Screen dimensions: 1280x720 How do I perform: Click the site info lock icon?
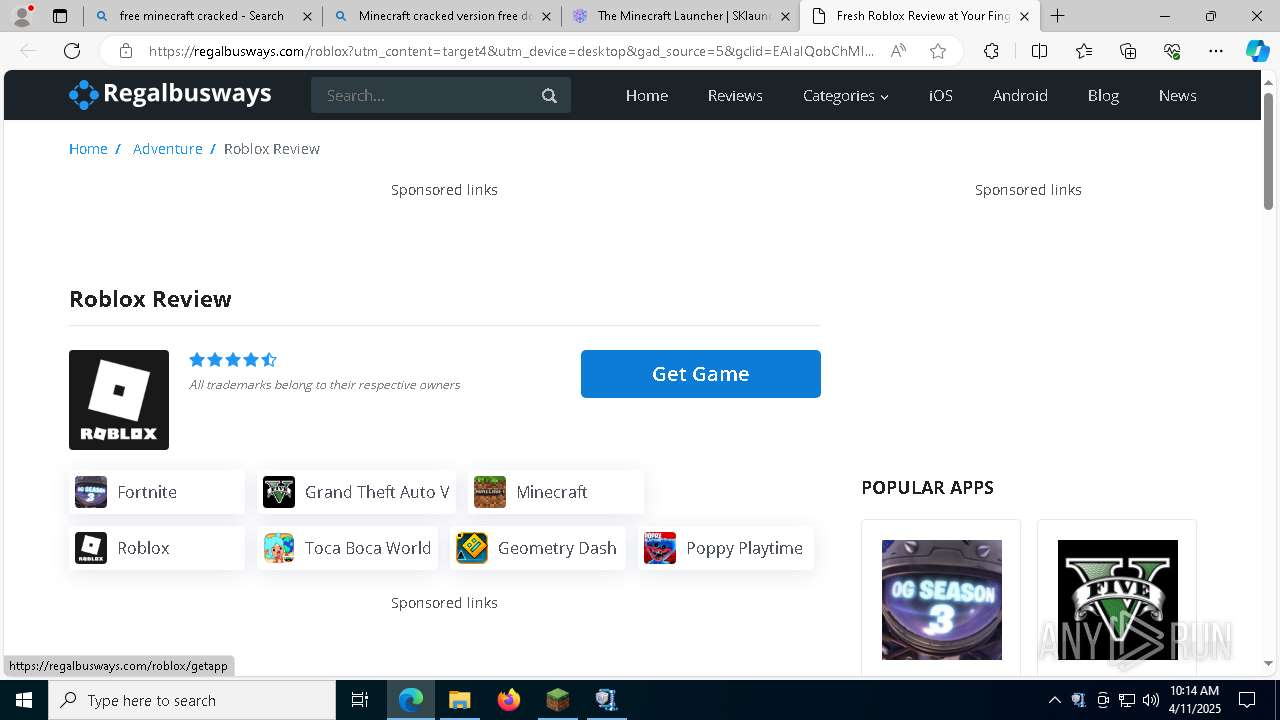[125, 51]
